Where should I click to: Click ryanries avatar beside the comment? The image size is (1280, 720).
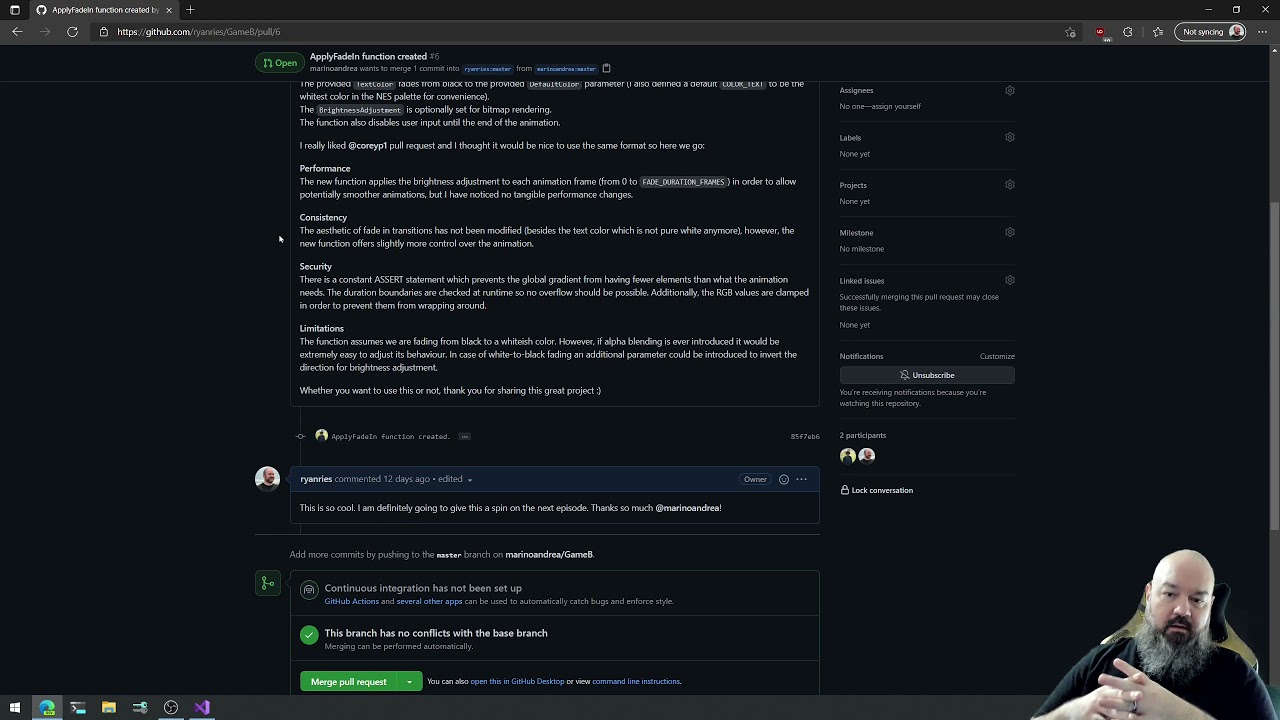click(267, 478)
